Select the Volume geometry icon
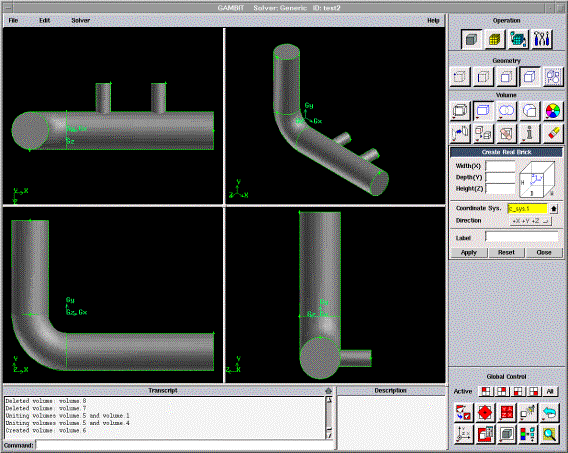Viewport: 568px width, 453px height. click(x=530, y=77)
